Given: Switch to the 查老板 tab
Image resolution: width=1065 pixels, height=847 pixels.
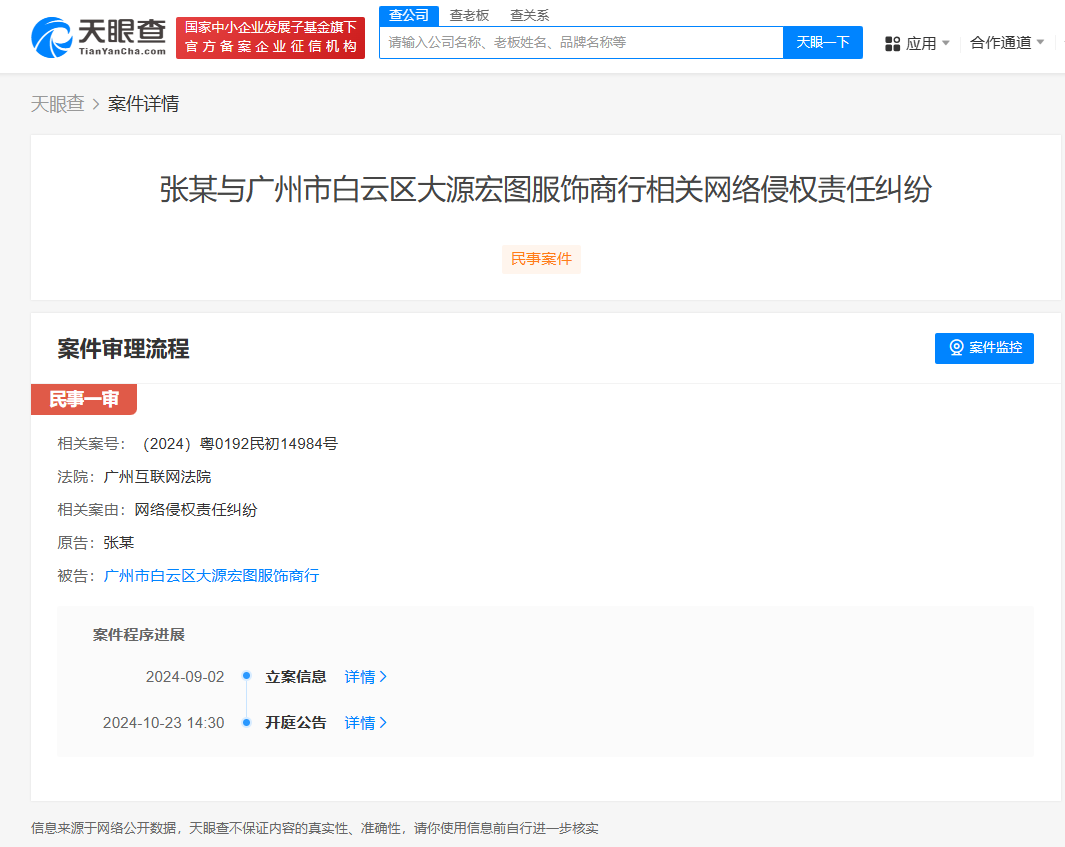Looking at the screenshot, I should tap(469, 15).
